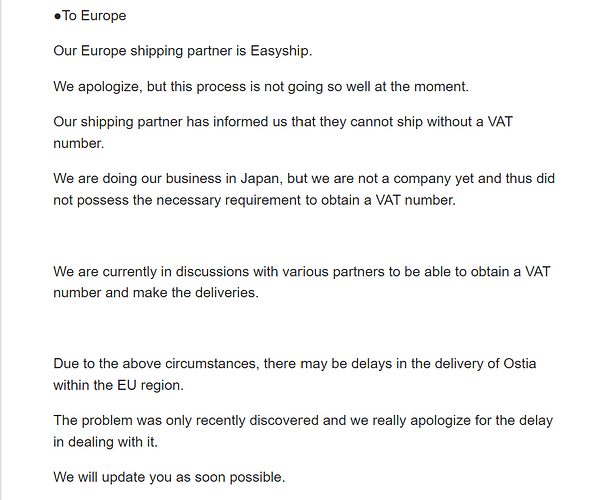Viewport: 600px width, 500px height.
Task: Click the line 'The problem was only recently discovered'
Action: (303, 420)
